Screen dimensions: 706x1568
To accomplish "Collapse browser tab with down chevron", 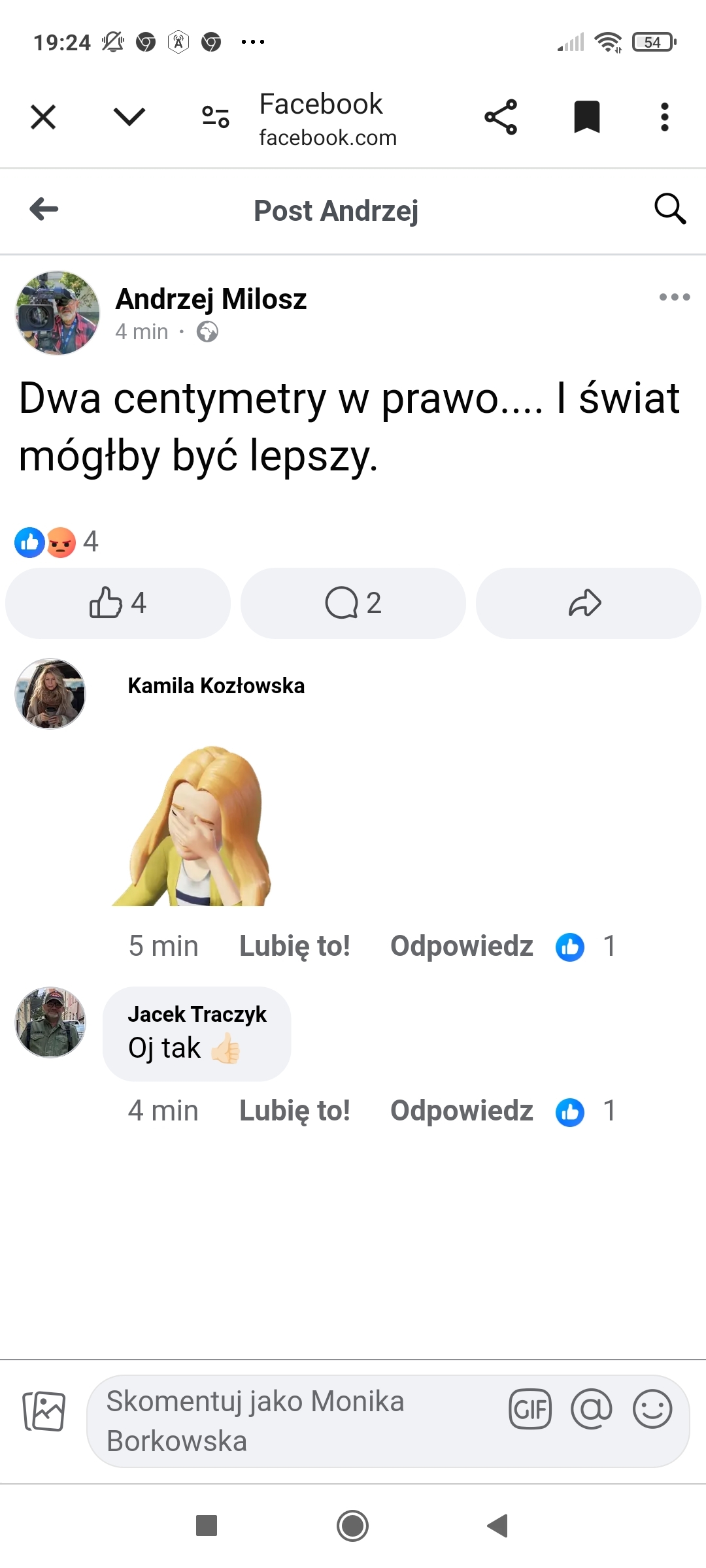I will 129,118.
